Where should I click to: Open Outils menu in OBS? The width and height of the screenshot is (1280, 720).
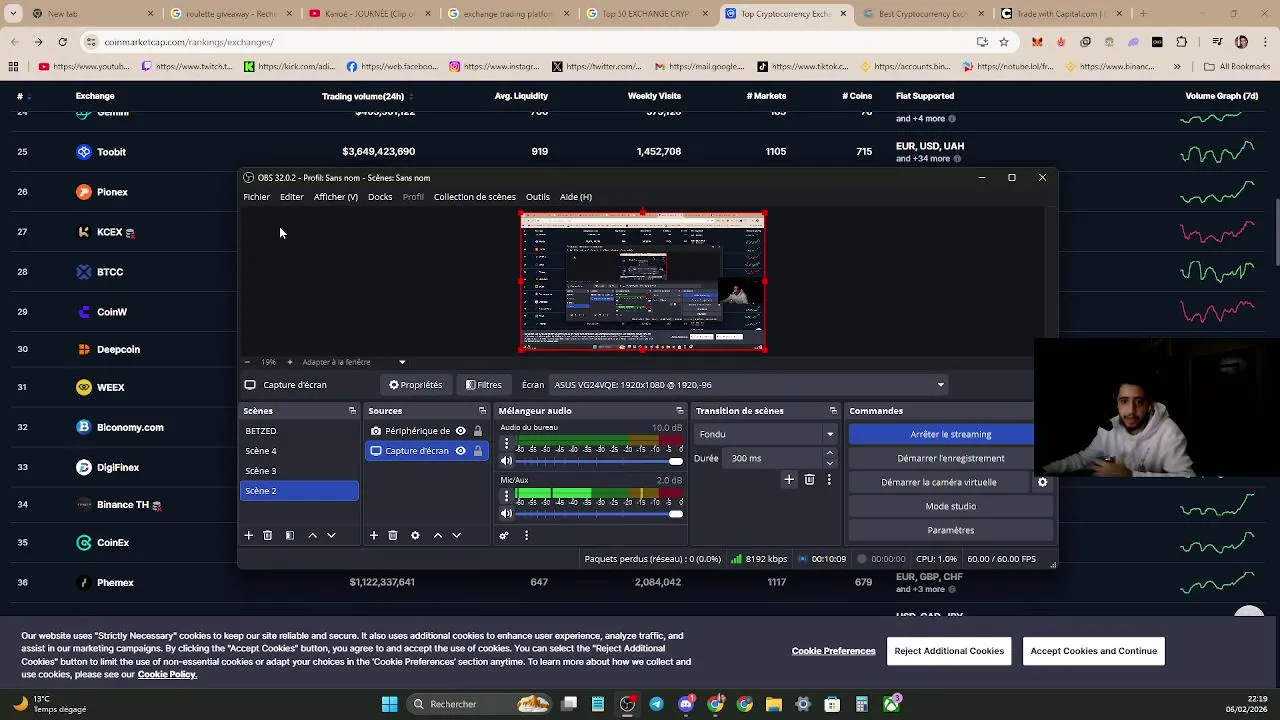(538, 197)
